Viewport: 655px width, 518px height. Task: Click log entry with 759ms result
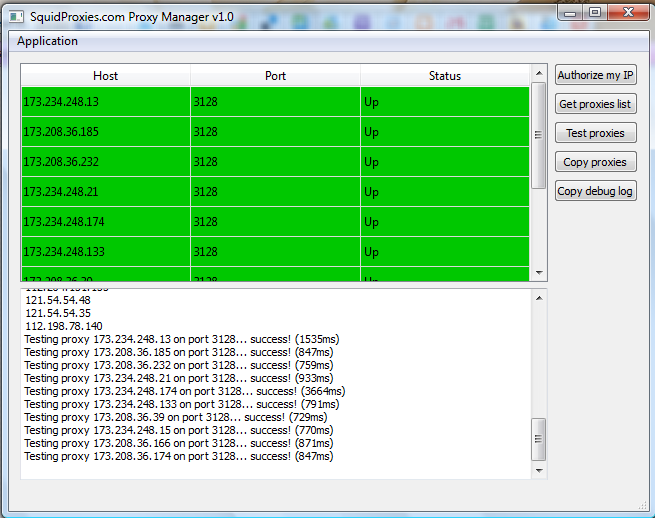(x=179, y=365)
